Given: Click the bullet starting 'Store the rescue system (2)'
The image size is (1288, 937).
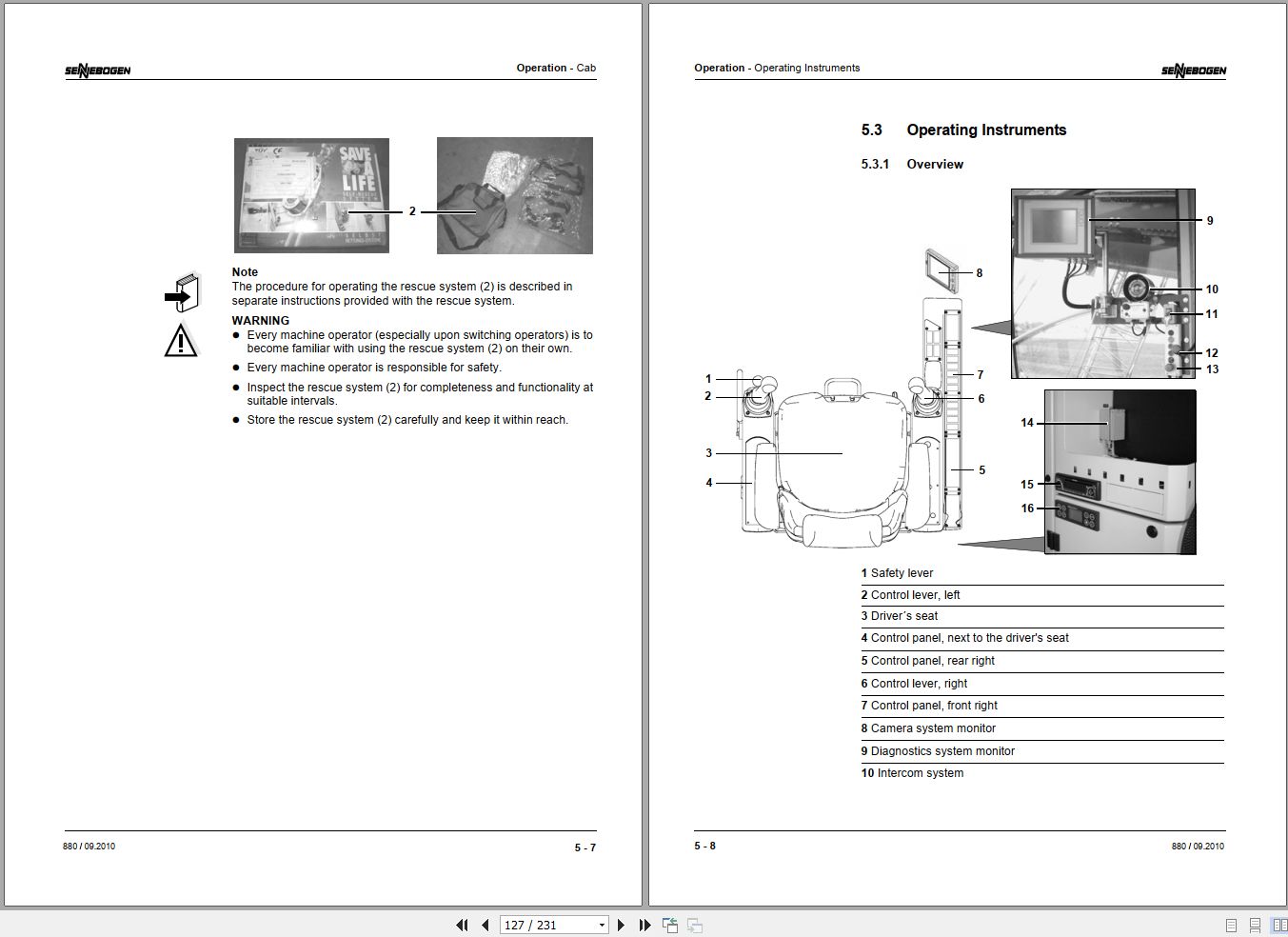Looking at the screenshot, I should (x=407, y=420).
